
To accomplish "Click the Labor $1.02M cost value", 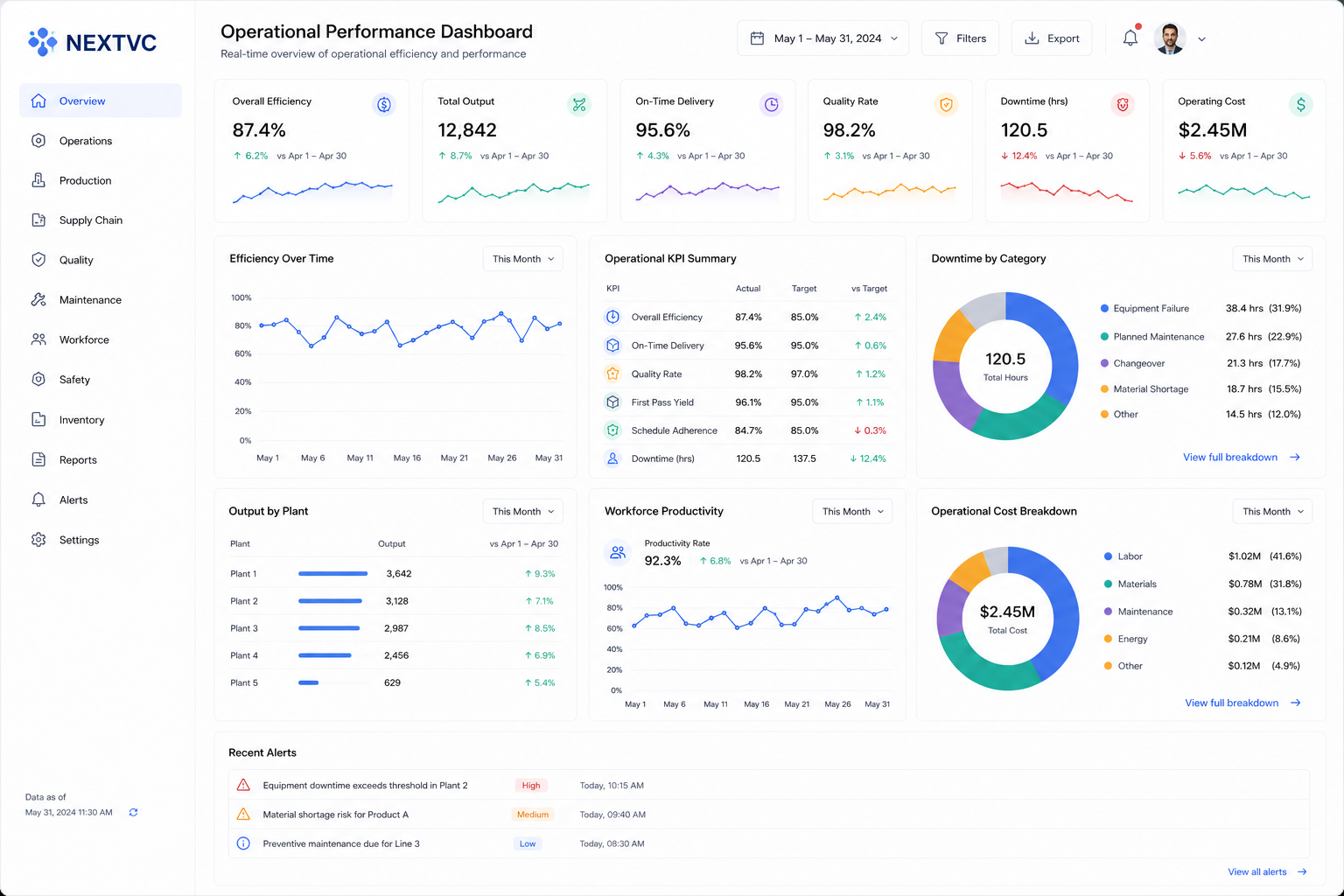I will pos(1244,556).
